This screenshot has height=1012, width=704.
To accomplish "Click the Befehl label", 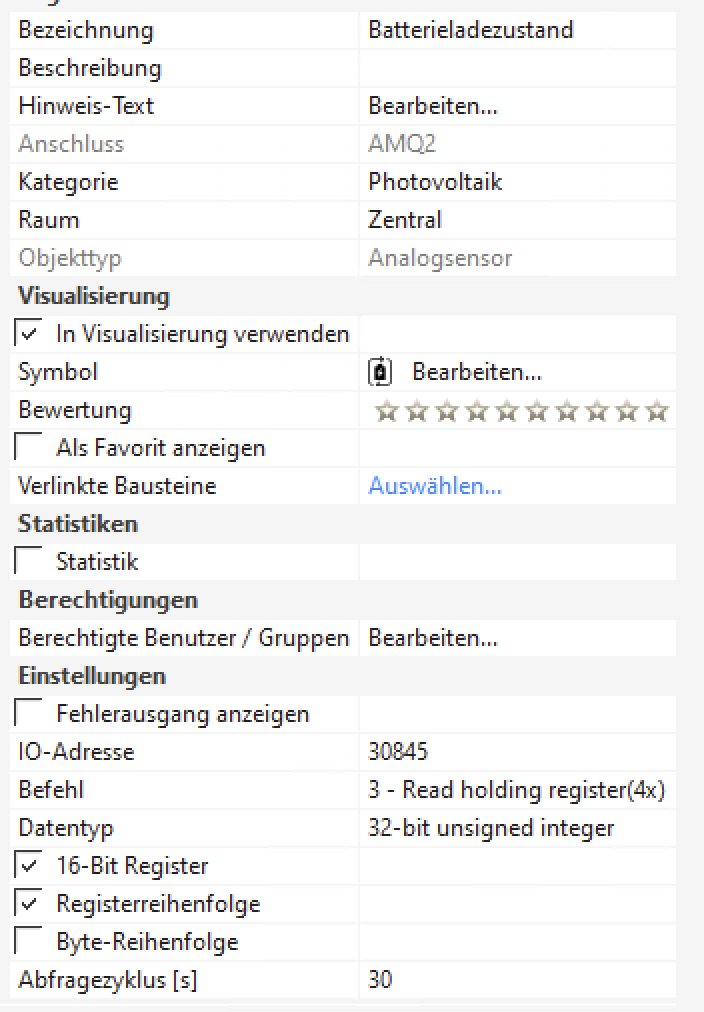I will [51, 790].
